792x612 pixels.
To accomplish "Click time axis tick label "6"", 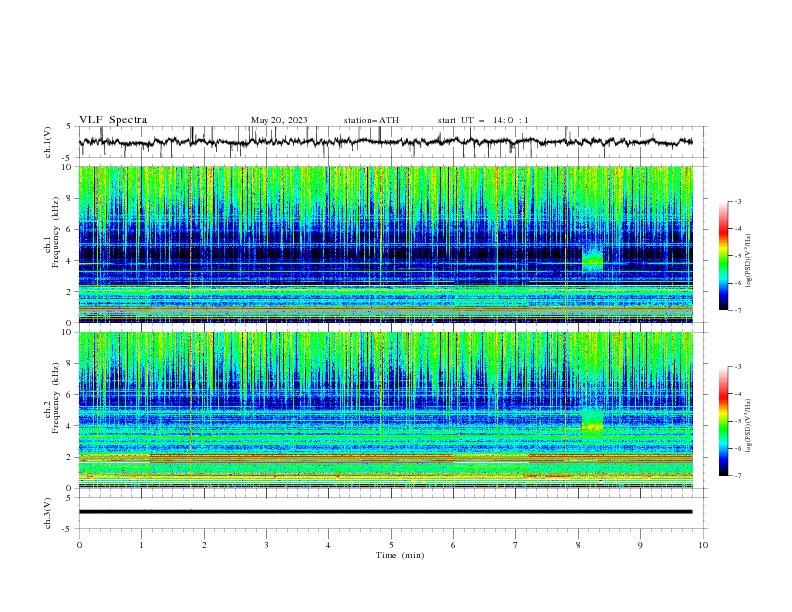I will click(x=453, y=545).
